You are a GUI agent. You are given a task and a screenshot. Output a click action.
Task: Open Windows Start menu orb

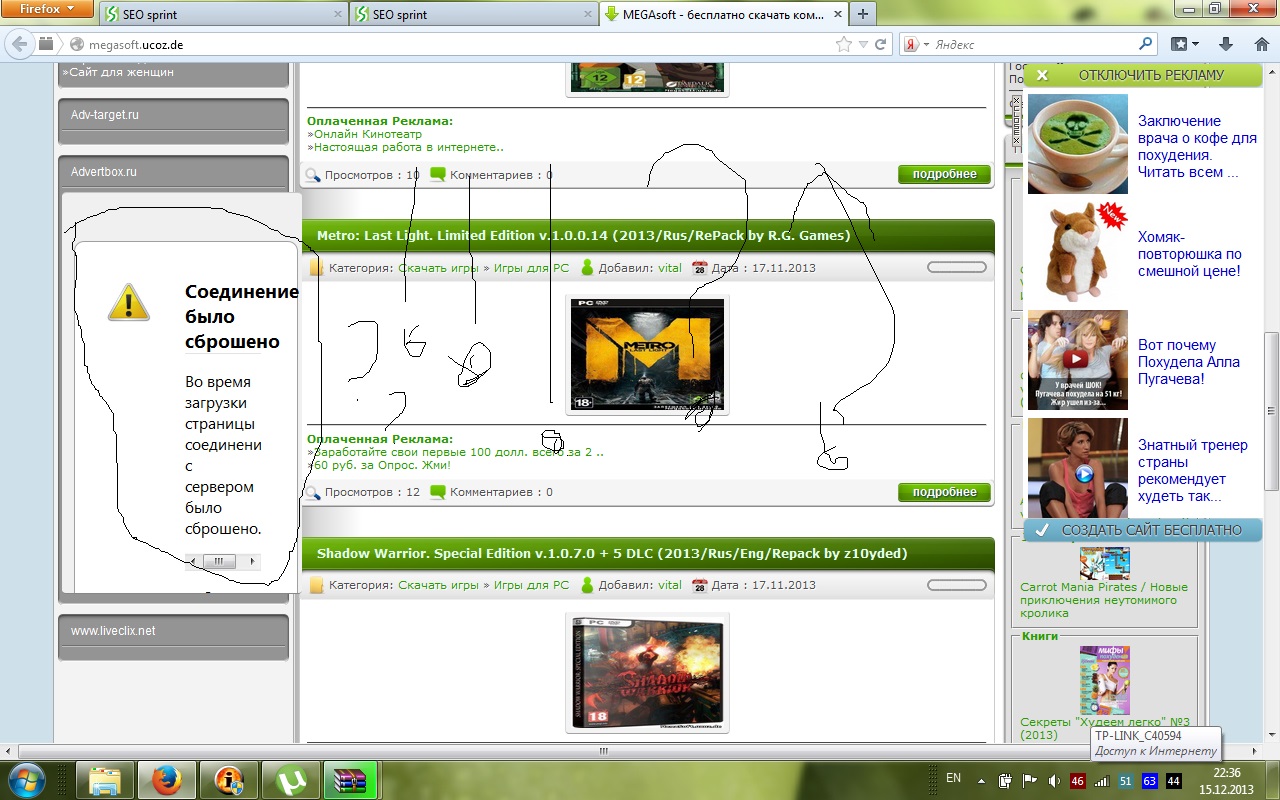pyautogui.click(x=27, y=779)
